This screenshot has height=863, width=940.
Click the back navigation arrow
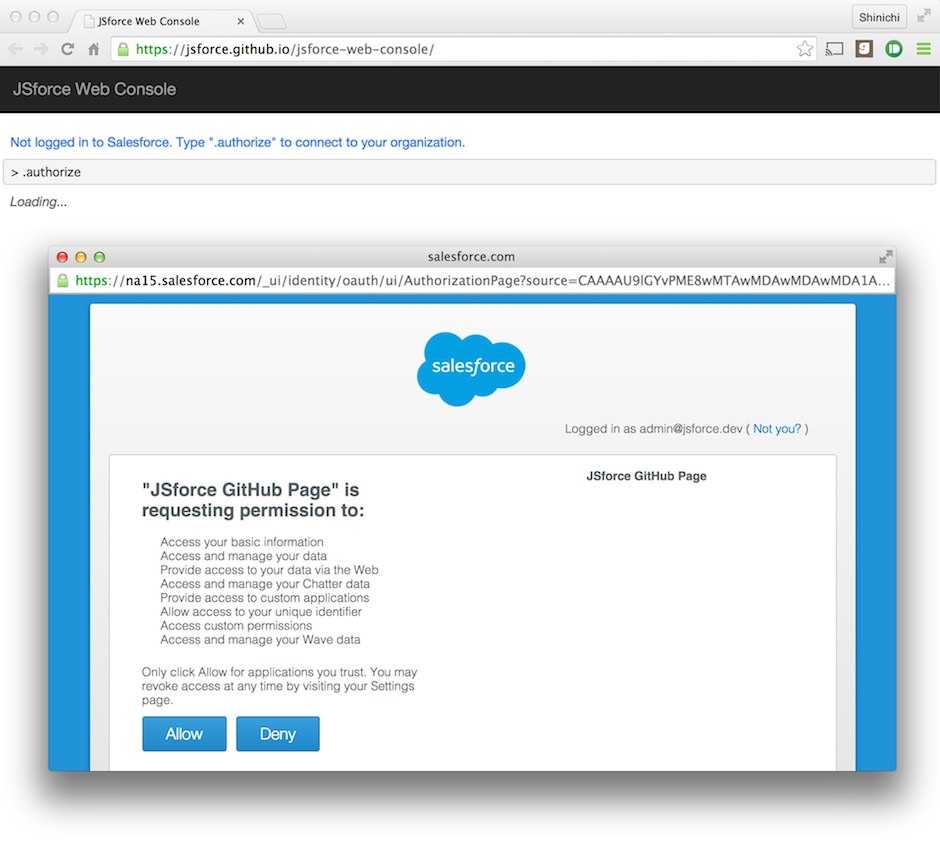point(16,48)
